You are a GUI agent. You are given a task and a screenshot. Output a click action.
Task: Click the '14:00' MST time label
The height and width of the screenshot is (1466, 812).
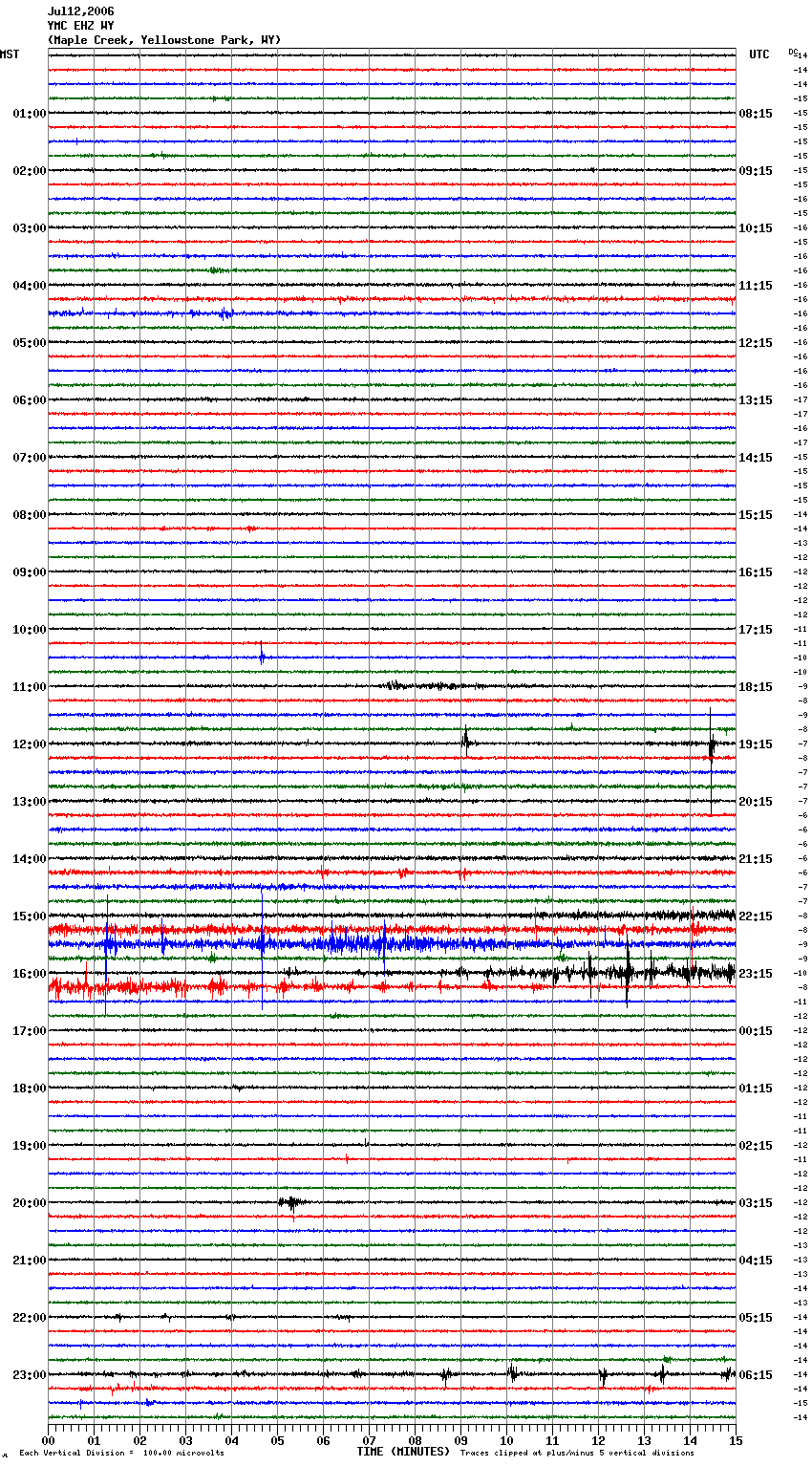click(x=30, y=859)
